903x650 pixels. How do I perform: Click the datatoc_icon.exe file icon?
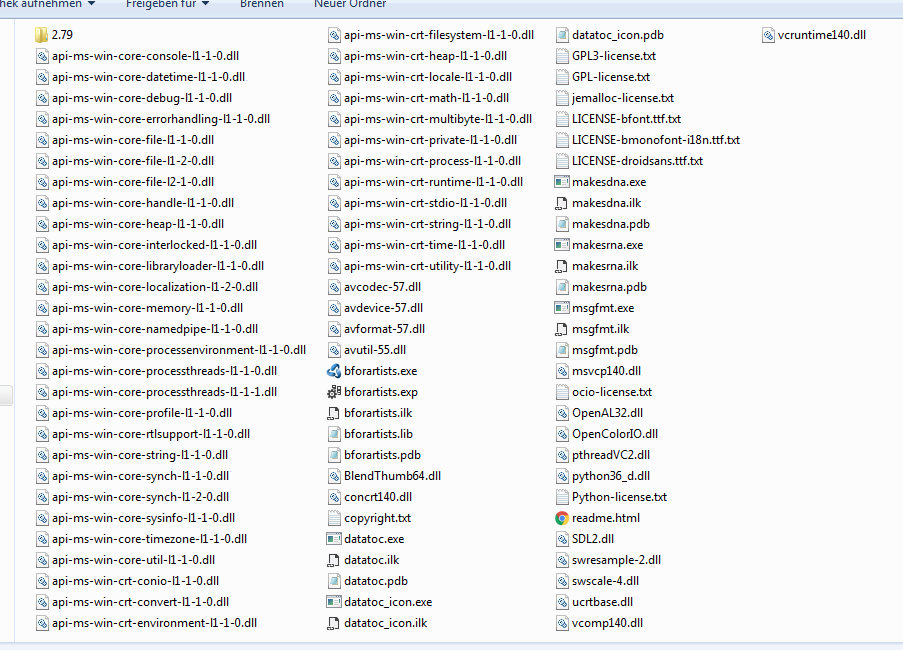[335, 602]
